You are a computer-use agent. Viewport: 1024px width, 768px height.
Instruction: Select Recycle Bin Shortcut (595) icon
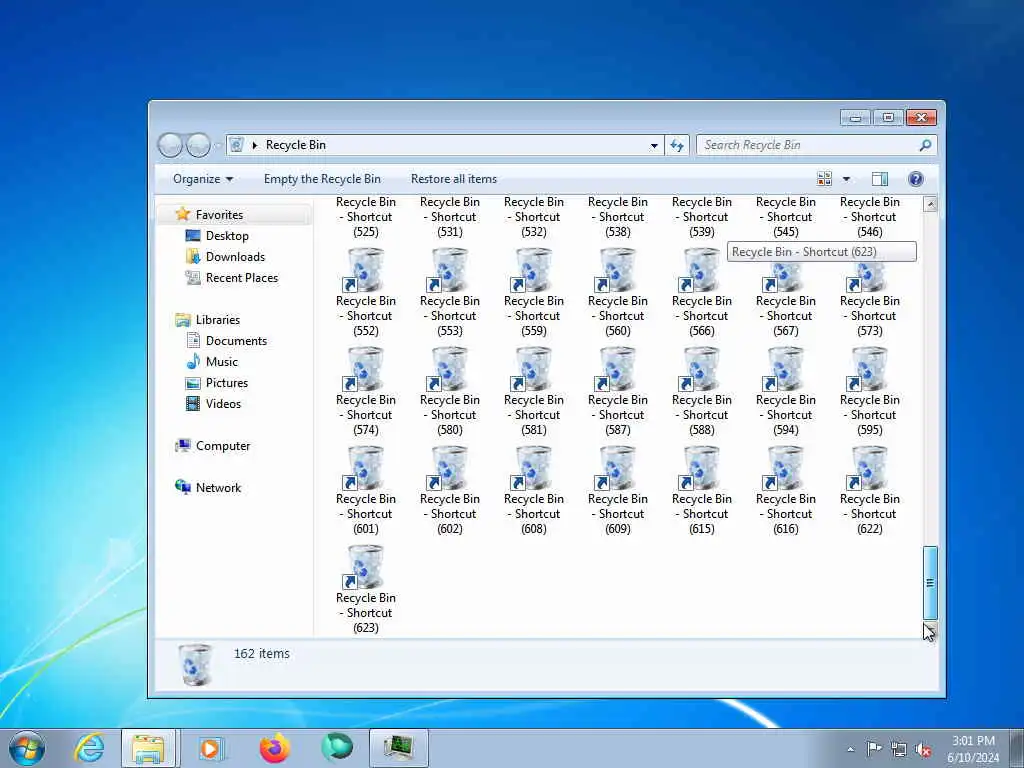click(869, 369)
